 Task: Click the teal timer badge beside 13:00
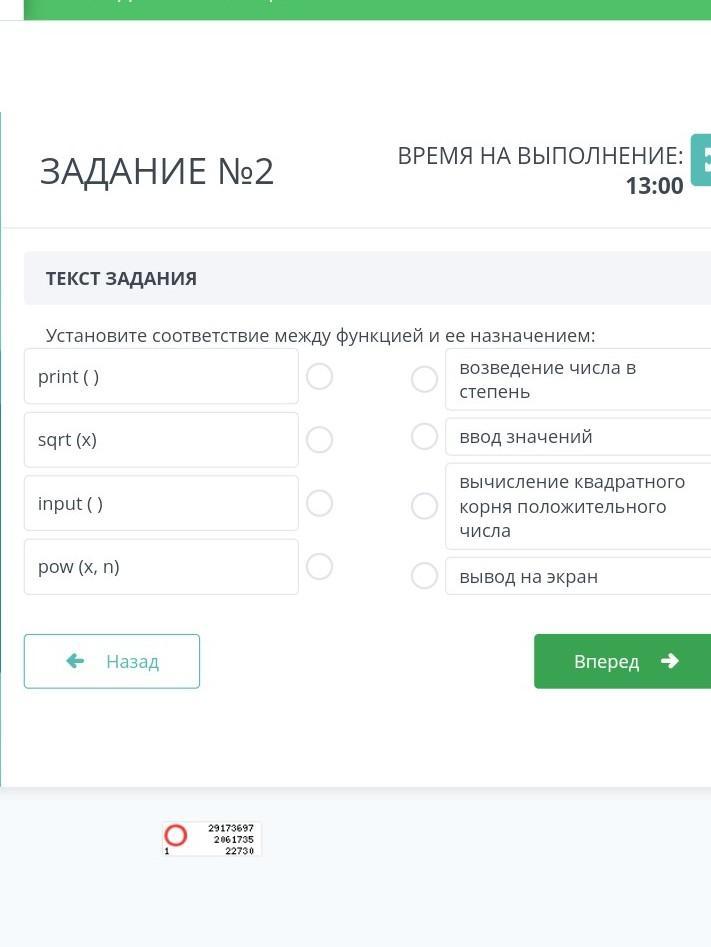(x=701, y=160)
